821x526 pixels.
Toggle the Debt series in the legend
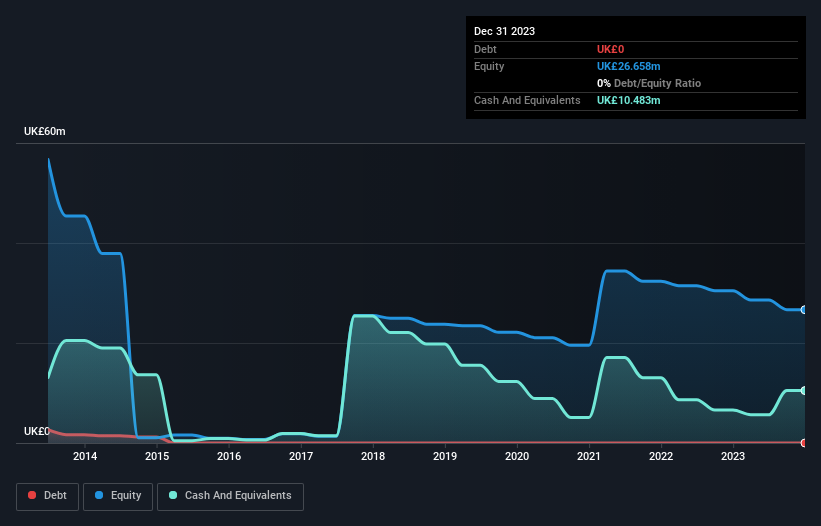tap(48, 496)
